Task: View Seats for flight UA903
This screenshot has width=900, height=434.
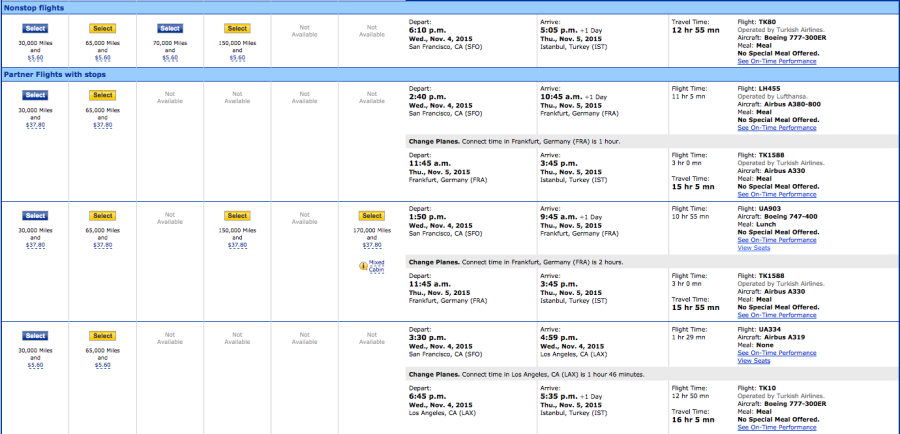Action: pos(753,247)
